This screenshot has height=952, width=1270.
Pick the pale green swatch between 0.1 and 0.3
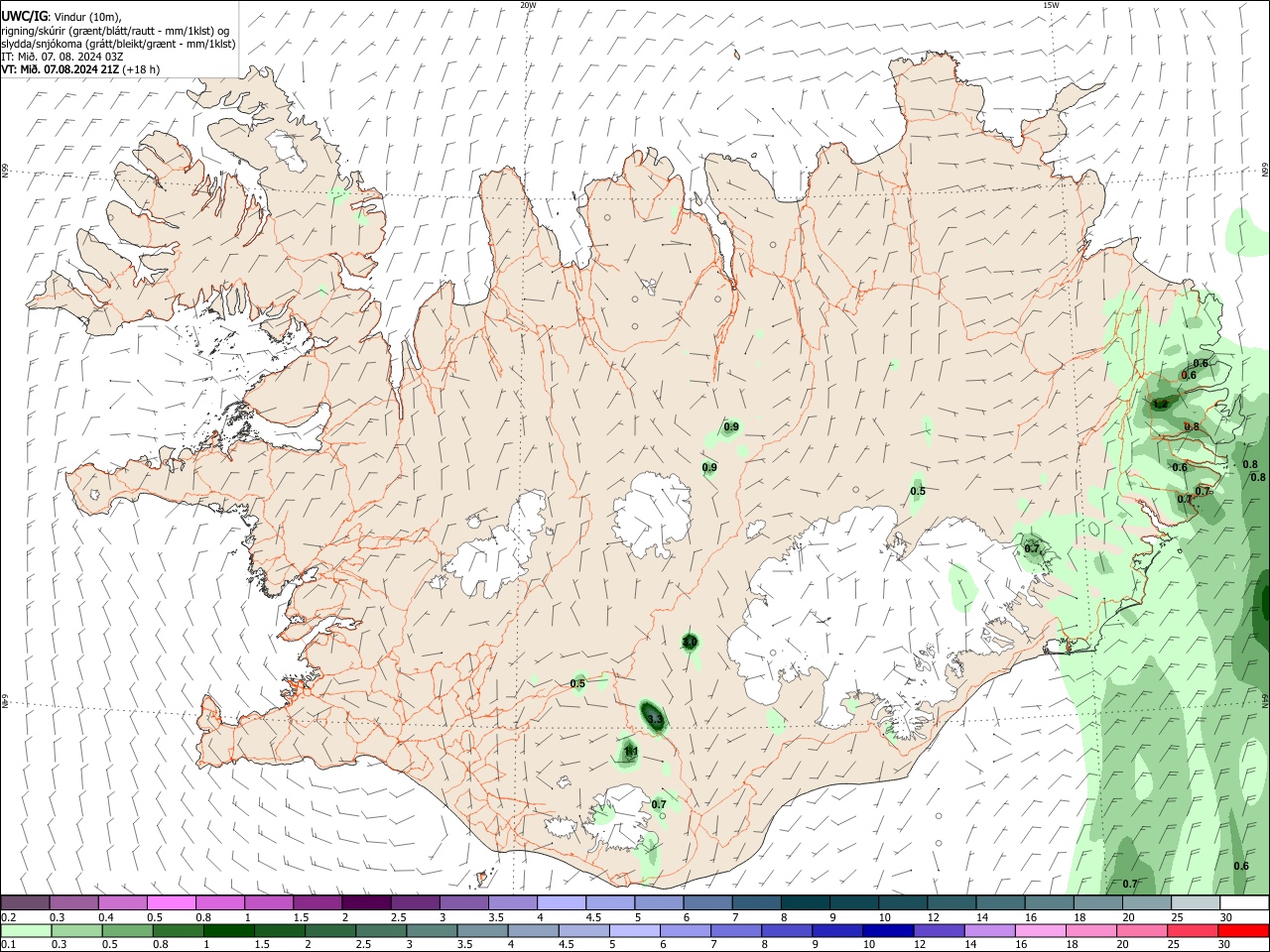pos(27,930)
